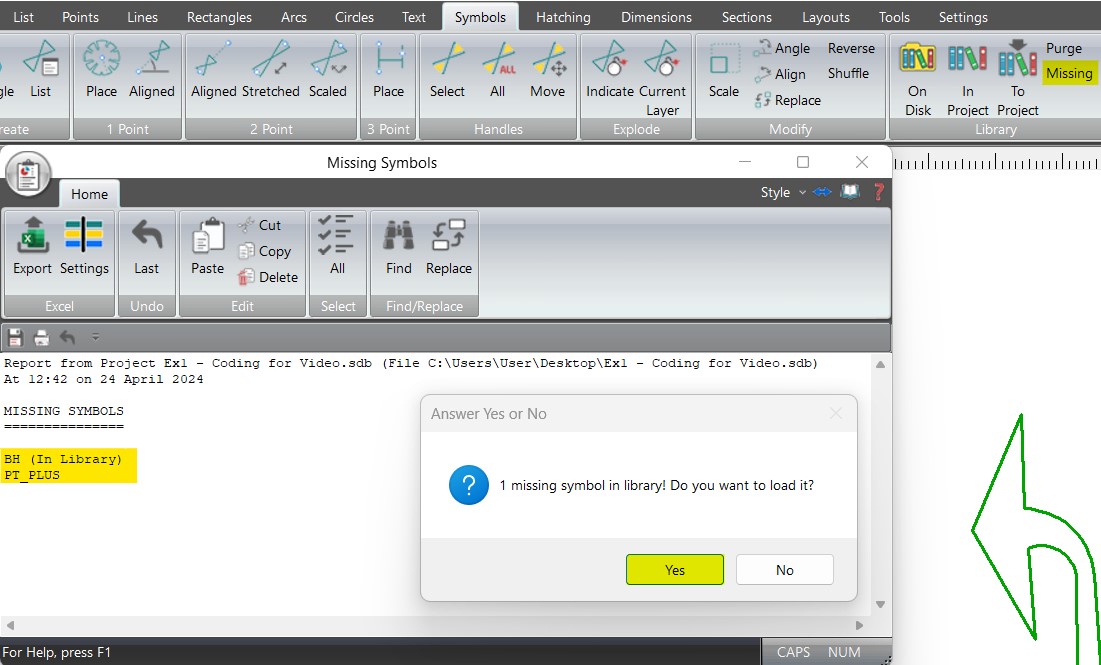Screen dimensions: 1101x665
Task: Export the report to Excel
Action: coord(31,245)
